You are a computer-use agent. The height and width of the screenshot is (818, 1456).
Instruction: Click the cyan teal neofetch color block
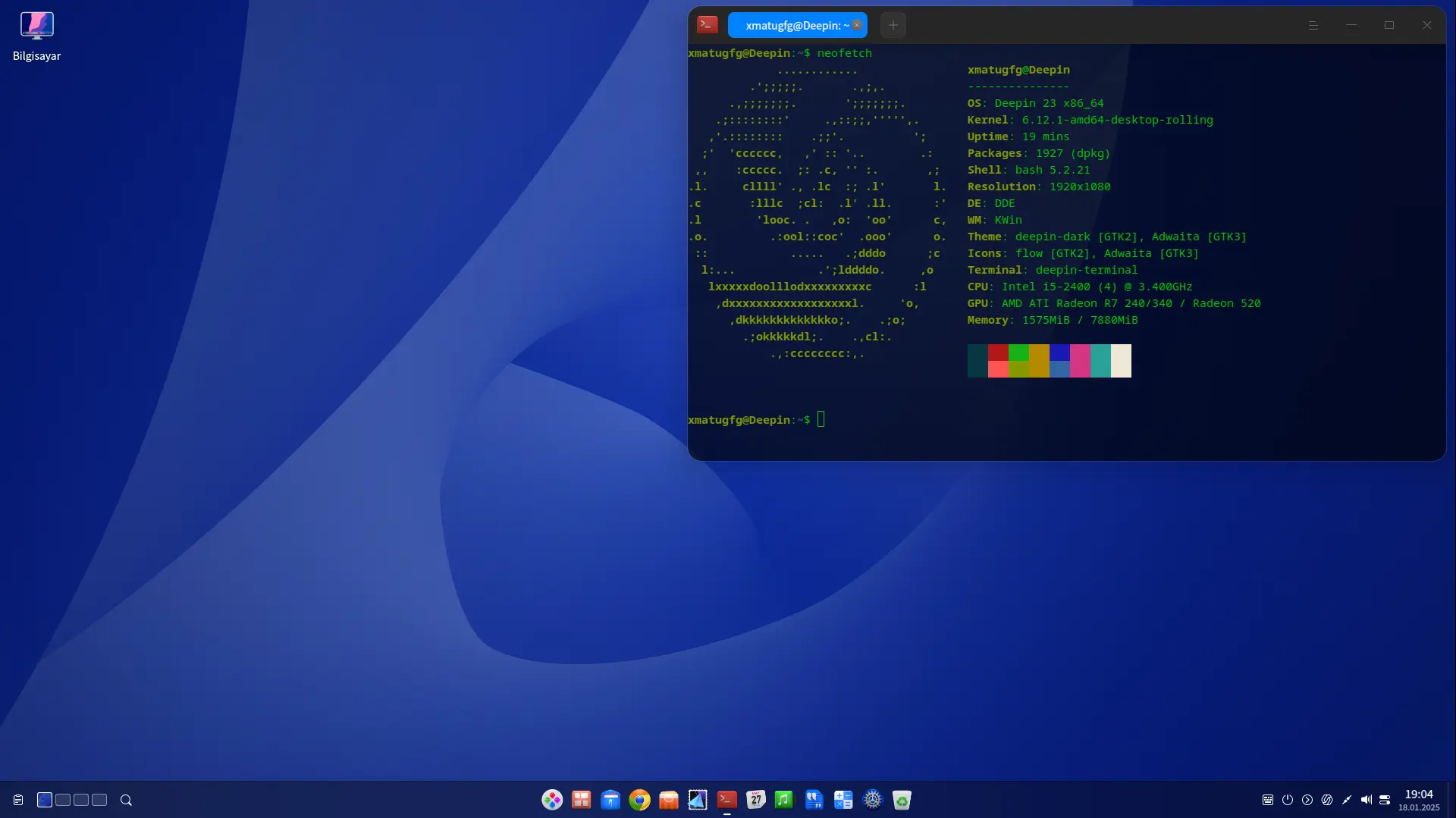(1100, 361)
